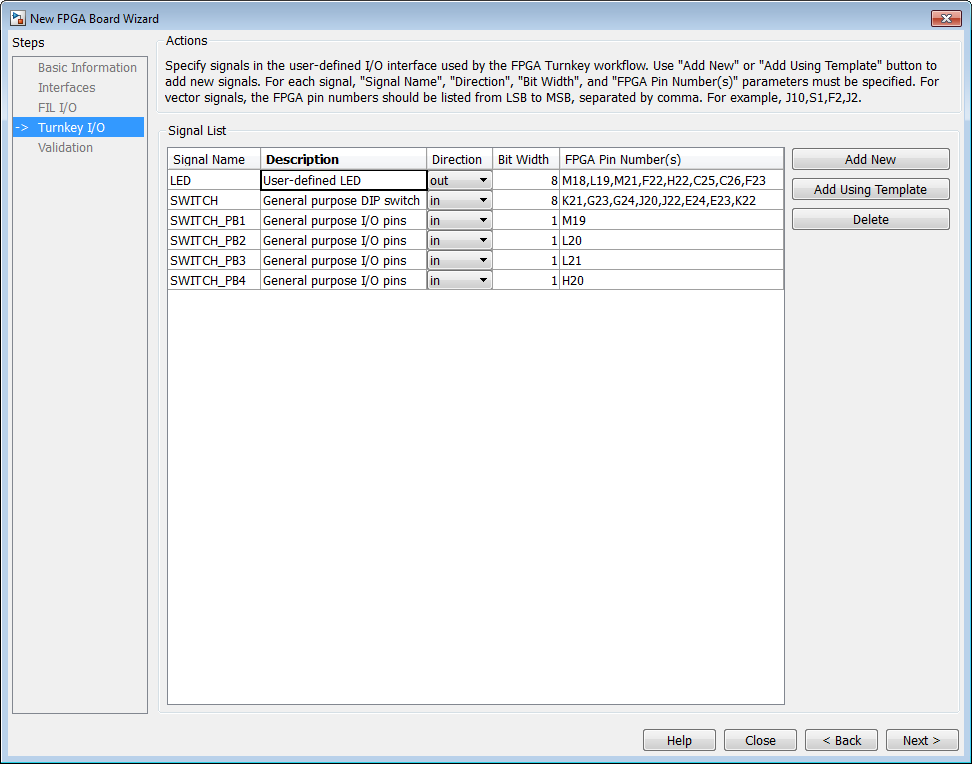Edit the LED FPGA pin numbers cell
Viewport: 972px width, 764px height.
(671, 180)
